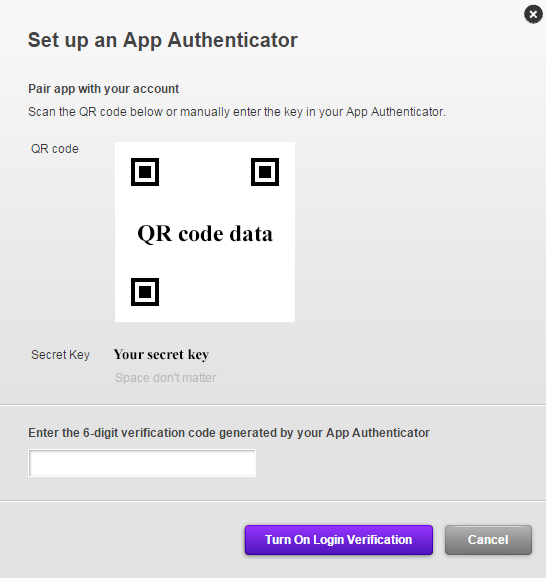546x578 pixels.
Task: Click the 'QR code data' text
Action: click(x=205, y=234)
